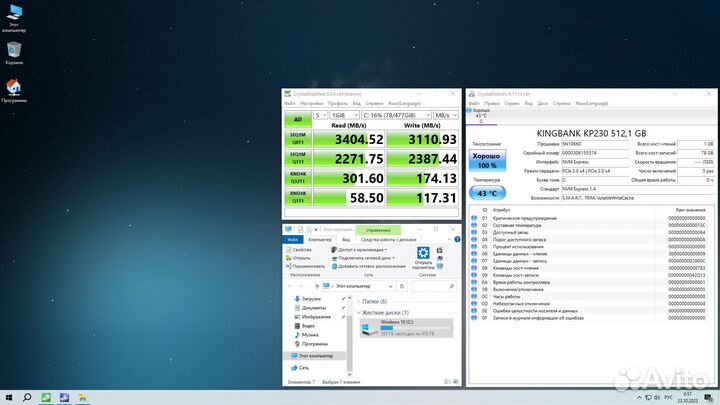This screenshot has height=405, width=720.
Task: Open Диск menu in CrystalDiskInfo
Action: pyautogui.click(x=543, y=104)
